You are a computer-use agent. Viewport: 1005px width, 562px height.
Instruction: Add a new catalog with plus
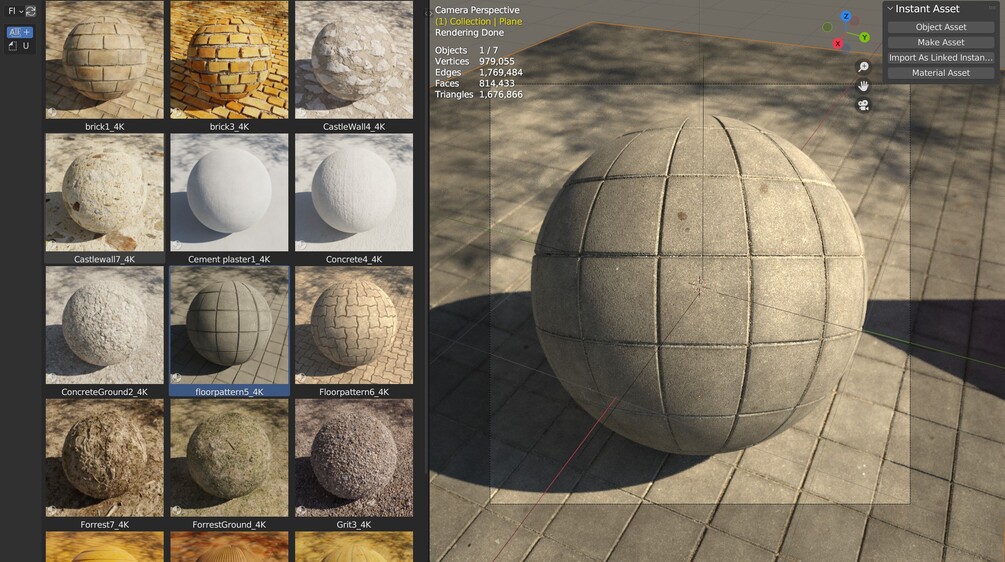(x=27, y=32)
